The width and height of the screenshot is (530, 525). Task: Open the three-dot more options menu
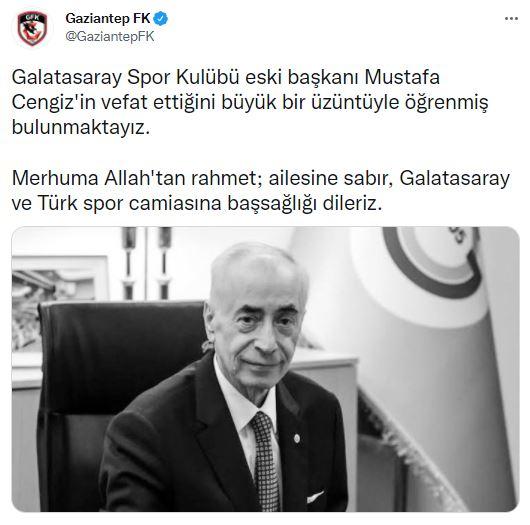(511, 19)
